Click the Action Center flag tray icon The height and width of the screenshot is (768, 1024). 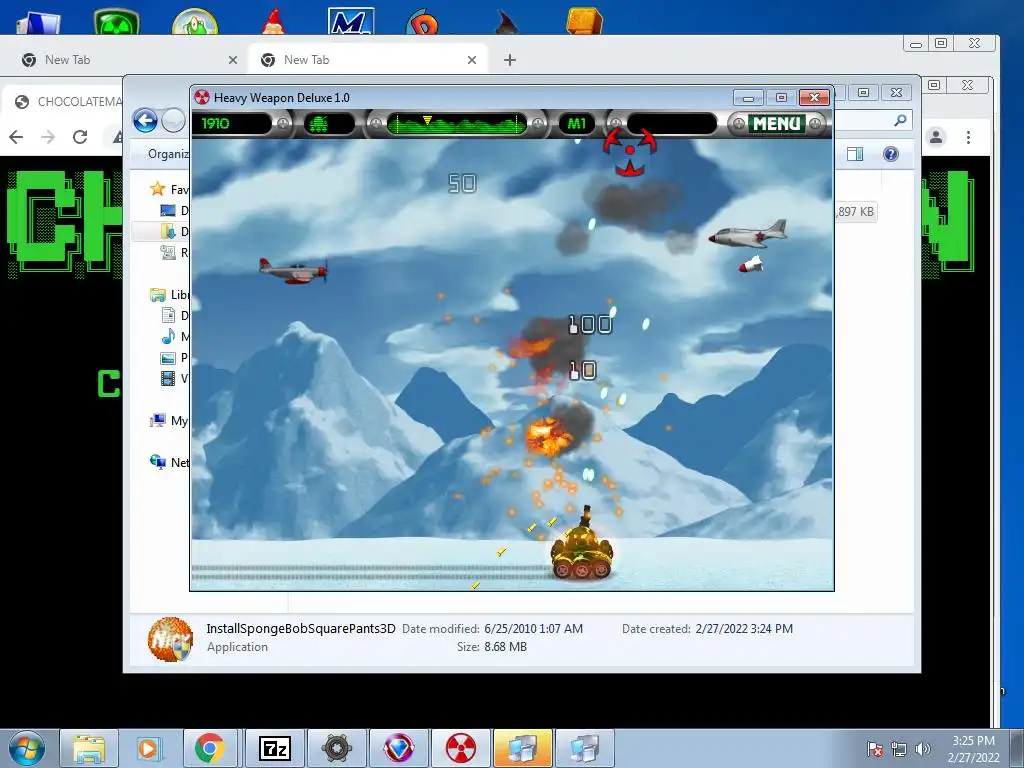(x=874, y=749)
